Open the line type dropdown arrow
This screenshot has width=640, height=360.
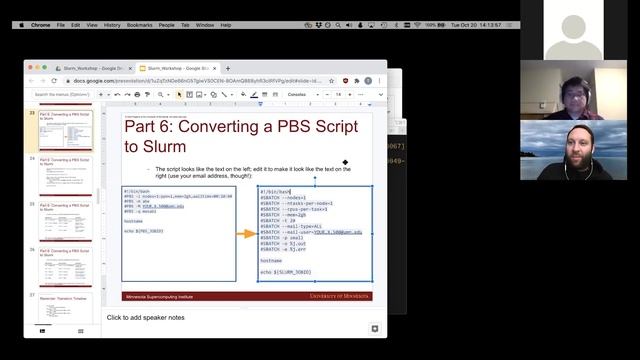tap(232, 95)
